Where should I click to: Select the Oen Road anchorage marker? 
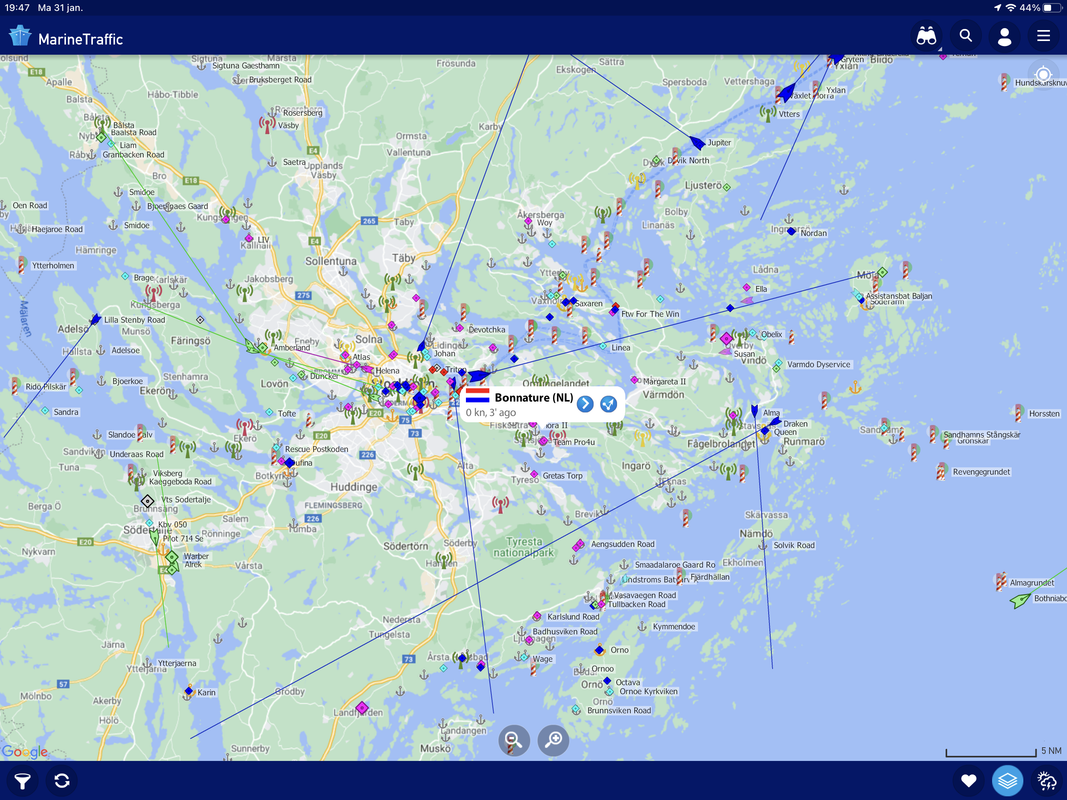3,205
